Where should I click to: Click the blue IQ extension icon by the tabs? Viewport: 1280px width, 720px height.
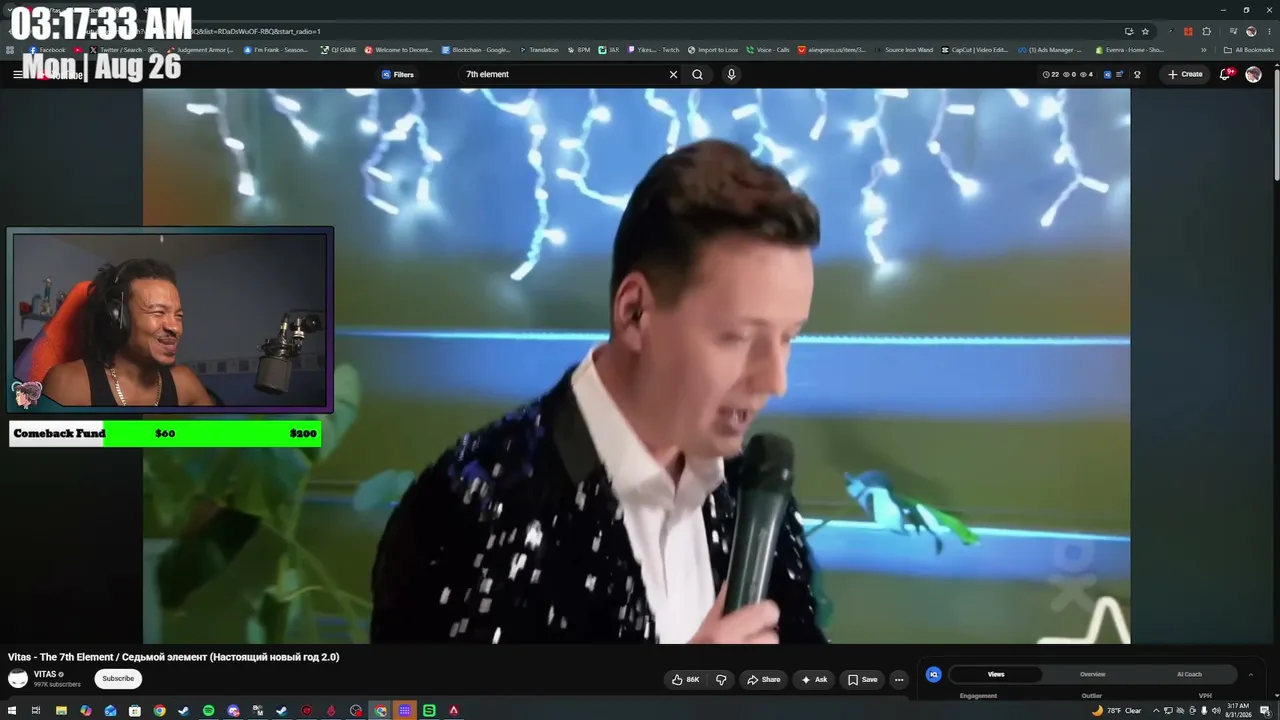[x=934, y=675]
